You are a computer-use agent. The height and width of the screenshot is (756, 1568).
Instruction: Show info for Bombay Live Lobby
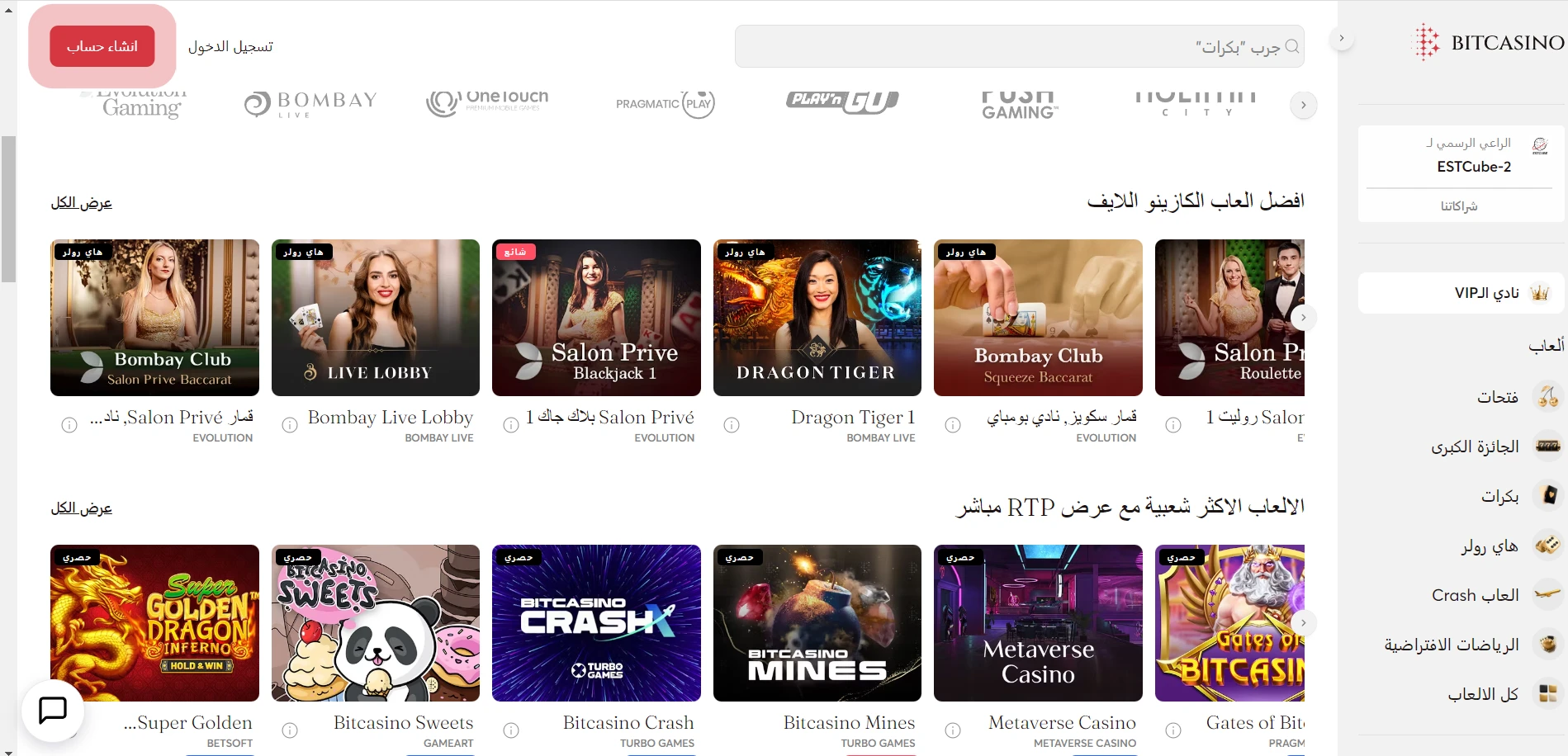coord(290,425)
